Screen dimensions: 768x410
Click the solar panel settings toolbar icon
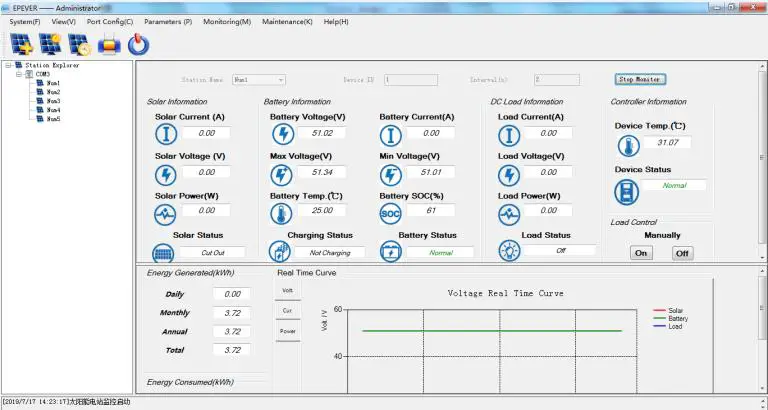[x=50, y=44]
